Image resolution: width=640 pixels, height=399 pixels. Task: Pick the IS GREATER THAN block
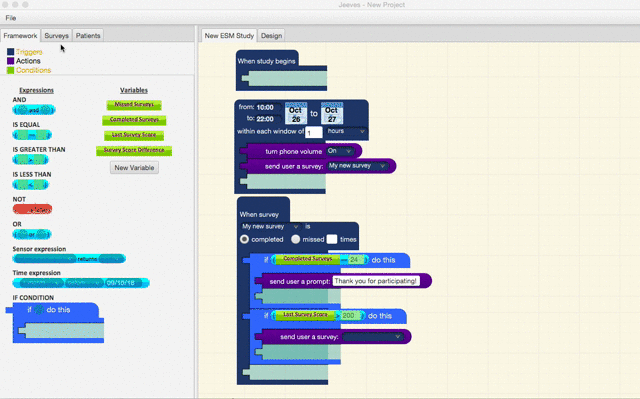pos(31,160)
